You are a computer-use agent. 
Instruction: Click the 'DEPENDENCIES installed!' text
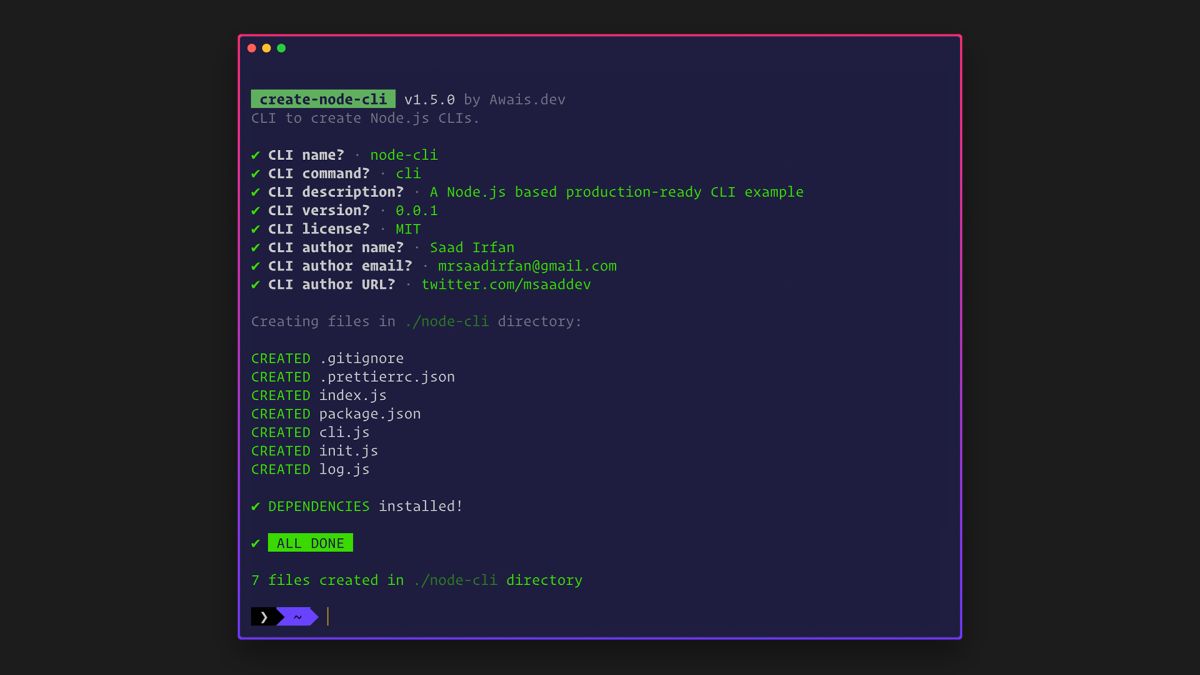click(x=366, y=506)
